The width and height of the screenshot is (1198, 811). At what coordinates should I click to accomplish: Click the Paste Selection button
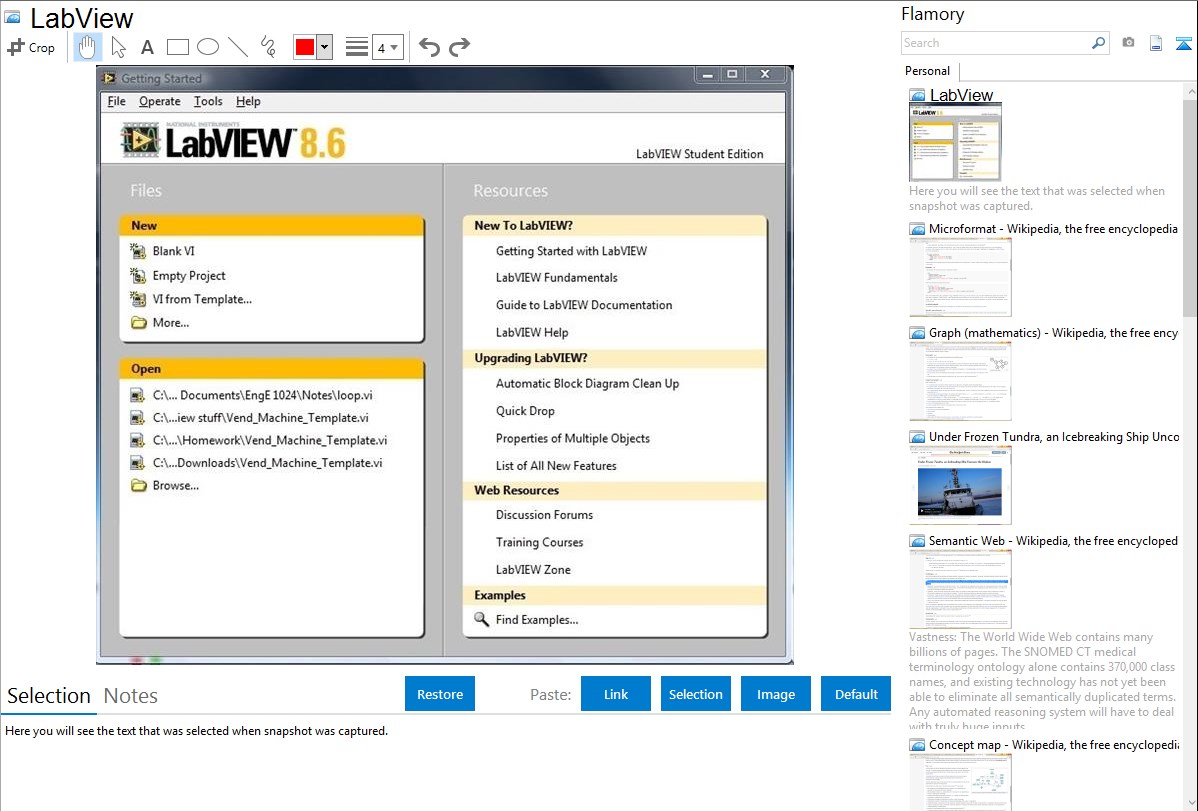(x=695, y=694)
